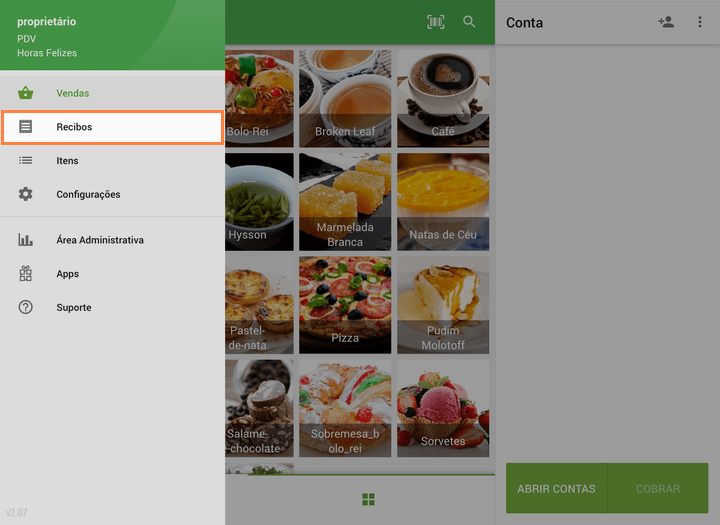Open Suporte menu entry
720x525 pixels.
pyautogui.click(x=112, y=307)
